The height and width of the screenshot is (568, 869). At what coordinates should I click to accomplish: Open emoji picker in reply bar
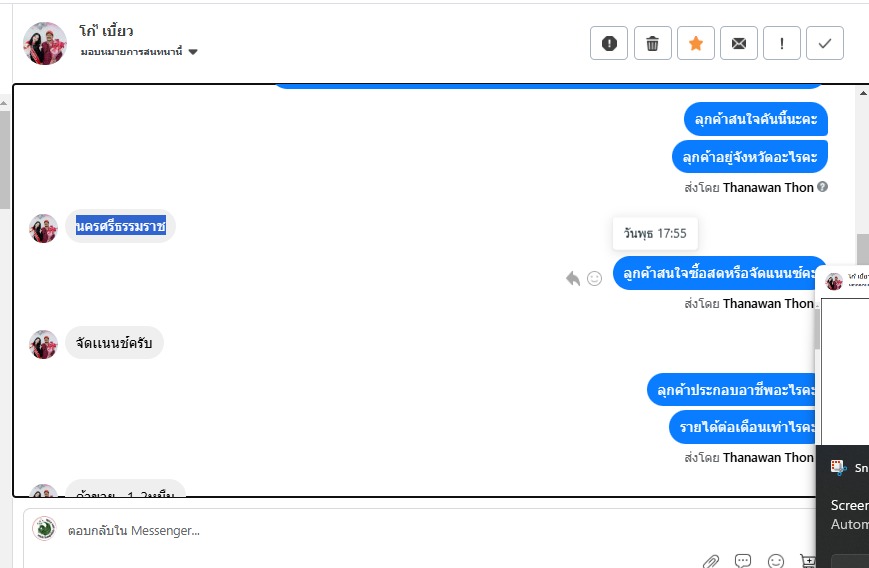(776, 561)
